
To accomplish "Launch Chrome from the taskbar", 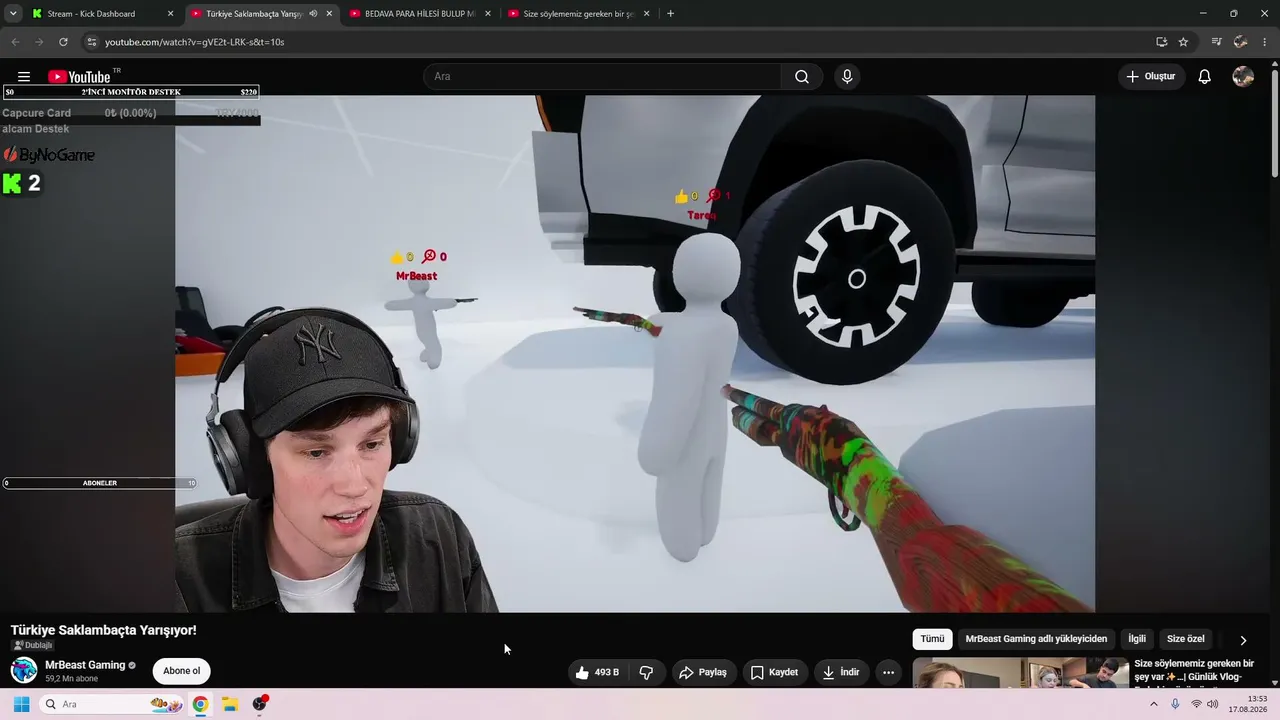I will tap(200, 704).
